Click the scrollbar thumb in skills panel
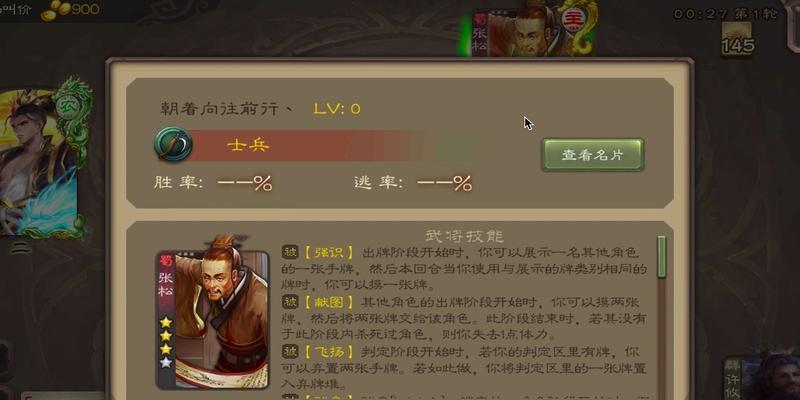The width and height of the screenshot is (800, 400). click(662, 257)
